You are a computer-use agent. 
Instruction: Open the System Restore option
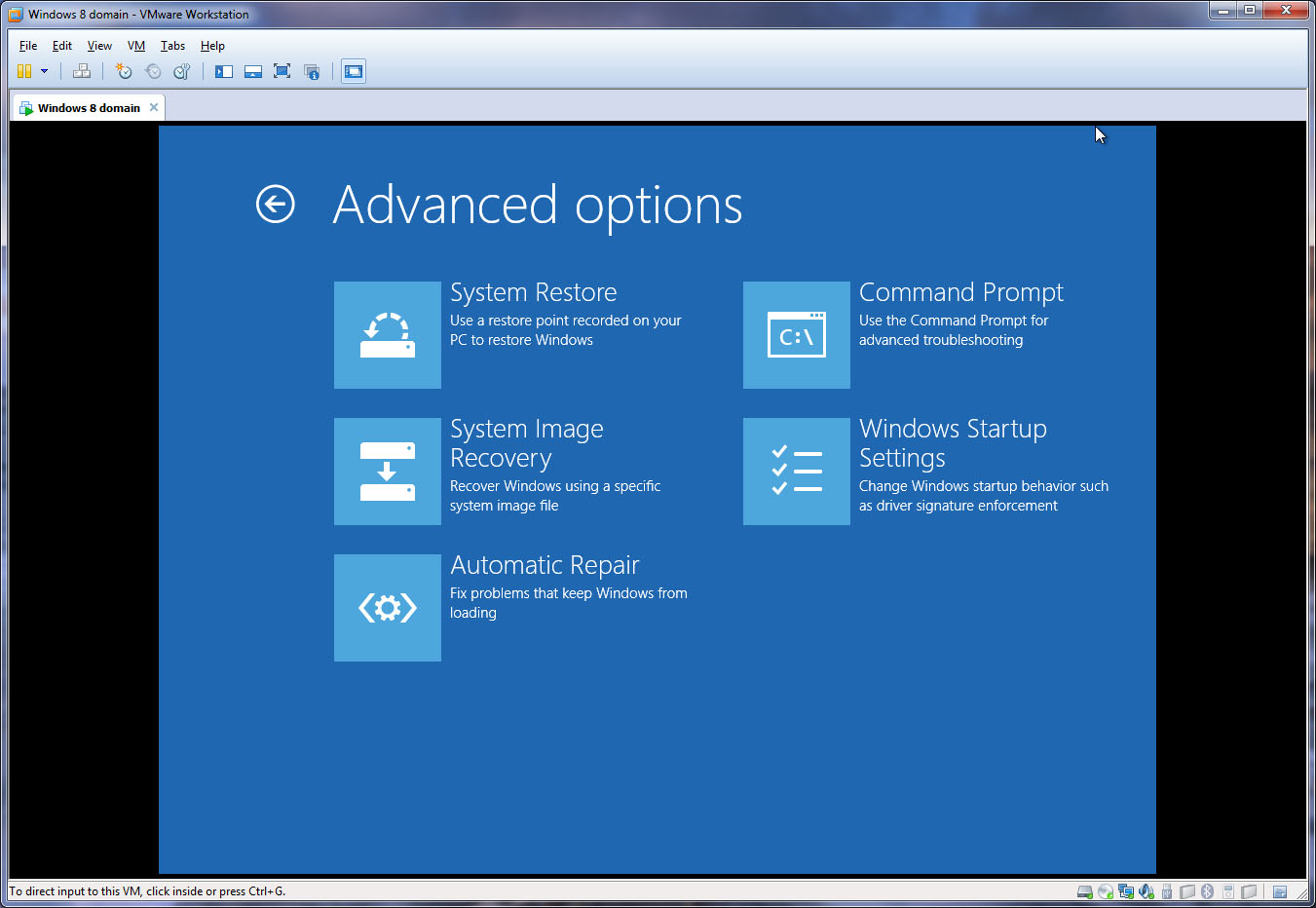pos(388,335)
